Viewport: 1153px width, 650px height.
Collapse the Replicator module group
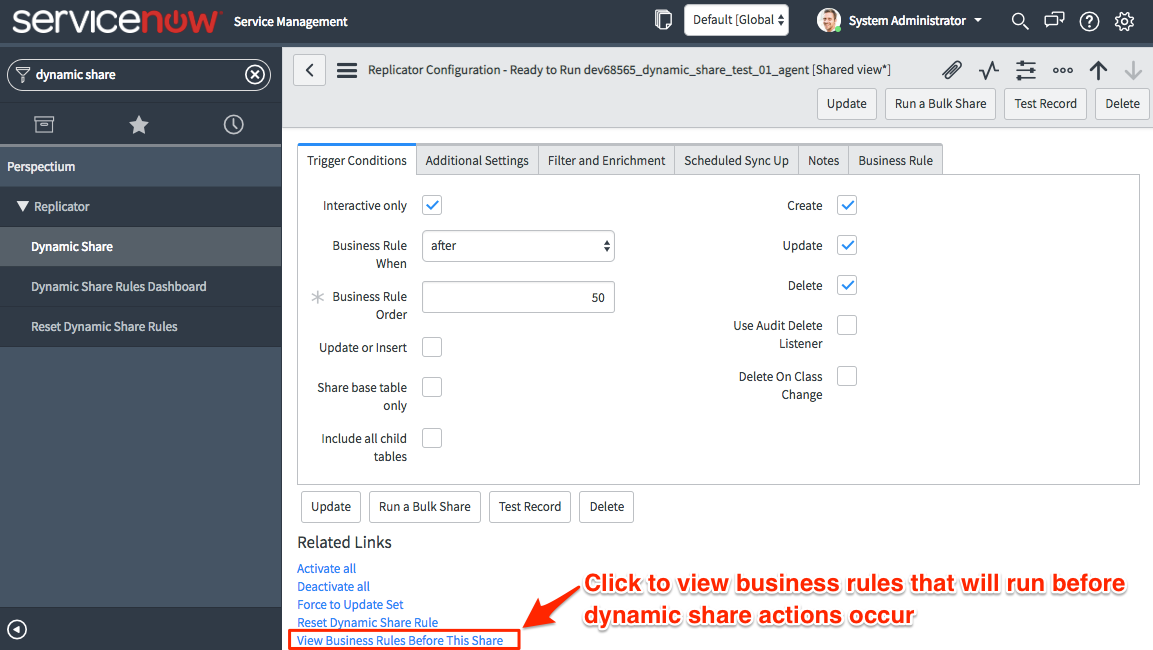(23, 207)
